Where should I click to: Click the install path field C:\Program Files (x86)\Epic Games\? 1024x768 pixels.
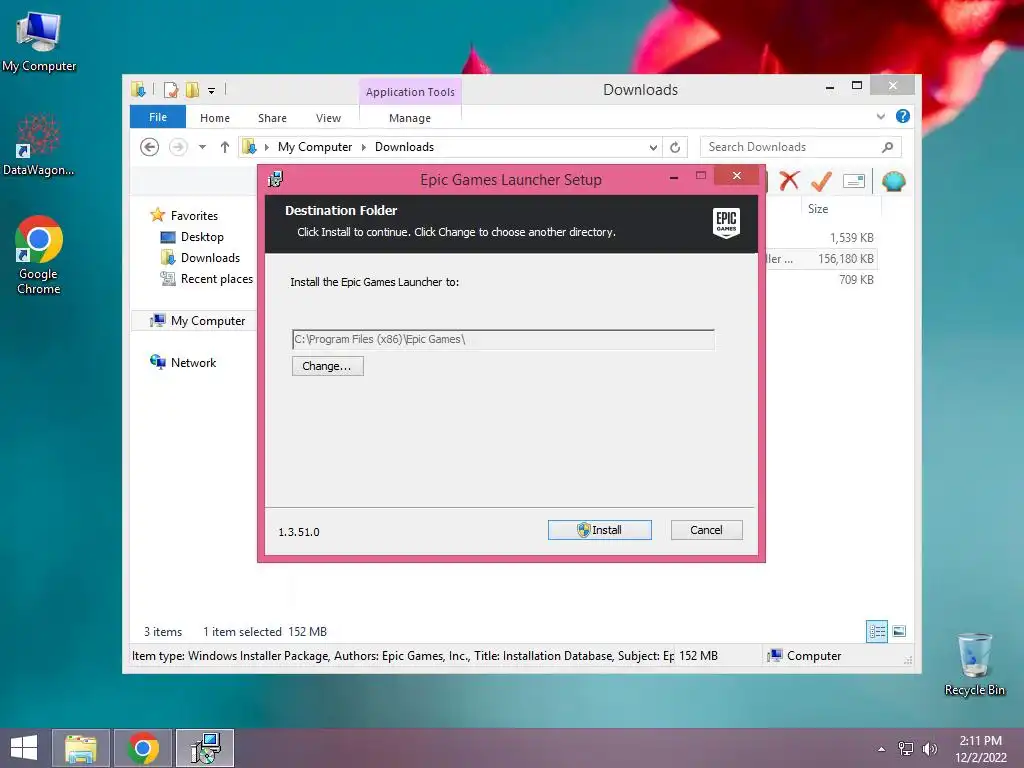pos(503,340)
